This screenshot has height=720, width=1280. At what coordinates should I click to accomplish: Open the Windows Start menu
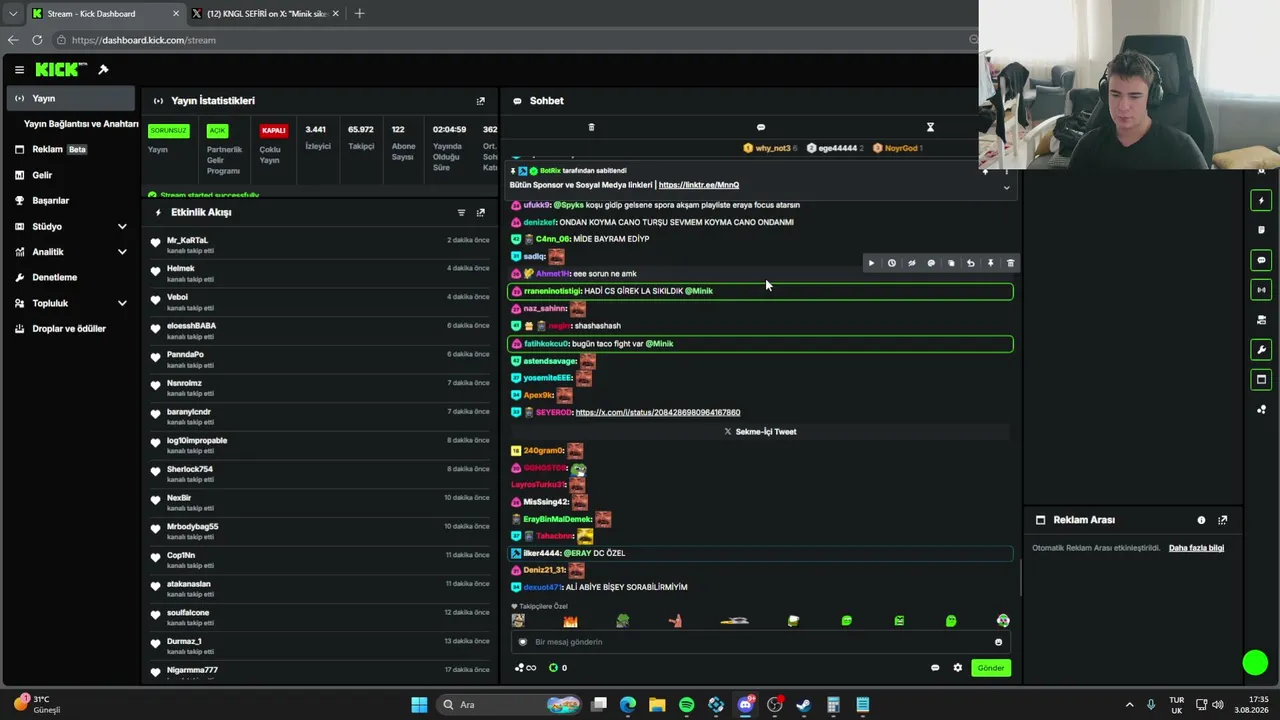click(419, 705)
